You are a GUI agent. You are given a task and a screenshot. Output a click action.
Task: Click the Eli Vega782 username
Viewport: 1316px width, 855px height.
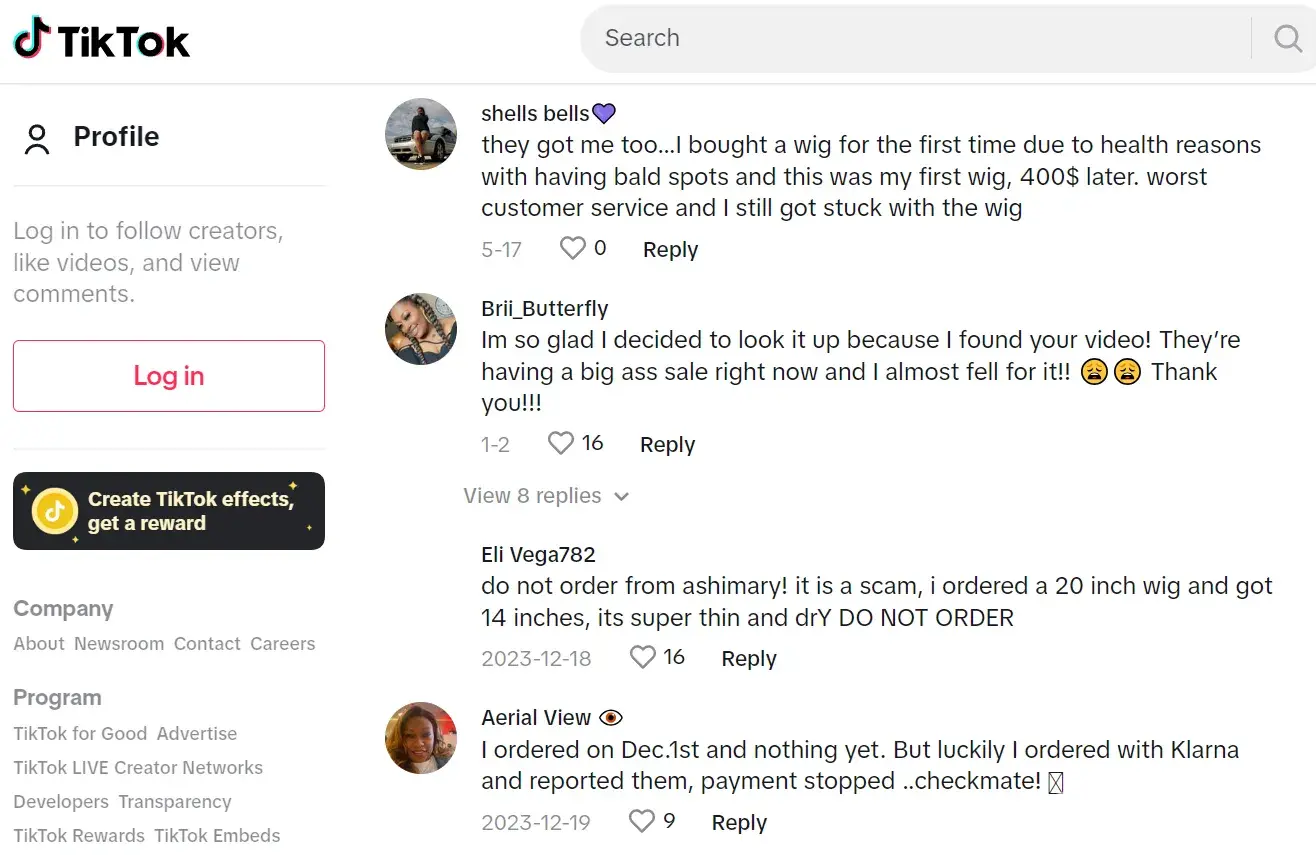pyautogui.click(x=538, y=554)
